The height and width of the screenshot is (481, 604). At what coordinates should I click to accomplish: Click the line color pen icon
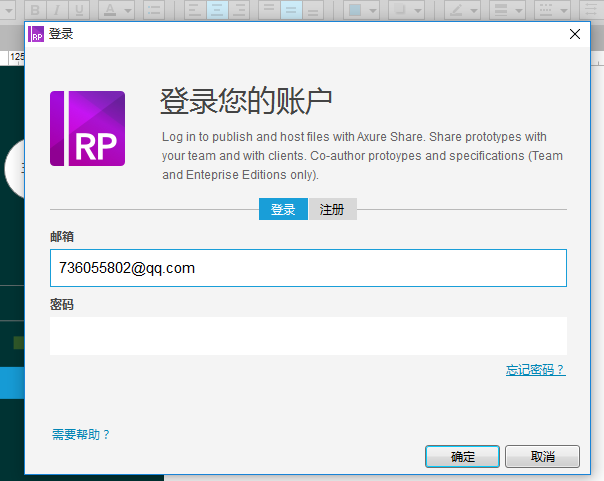click(x=456, y=10)
